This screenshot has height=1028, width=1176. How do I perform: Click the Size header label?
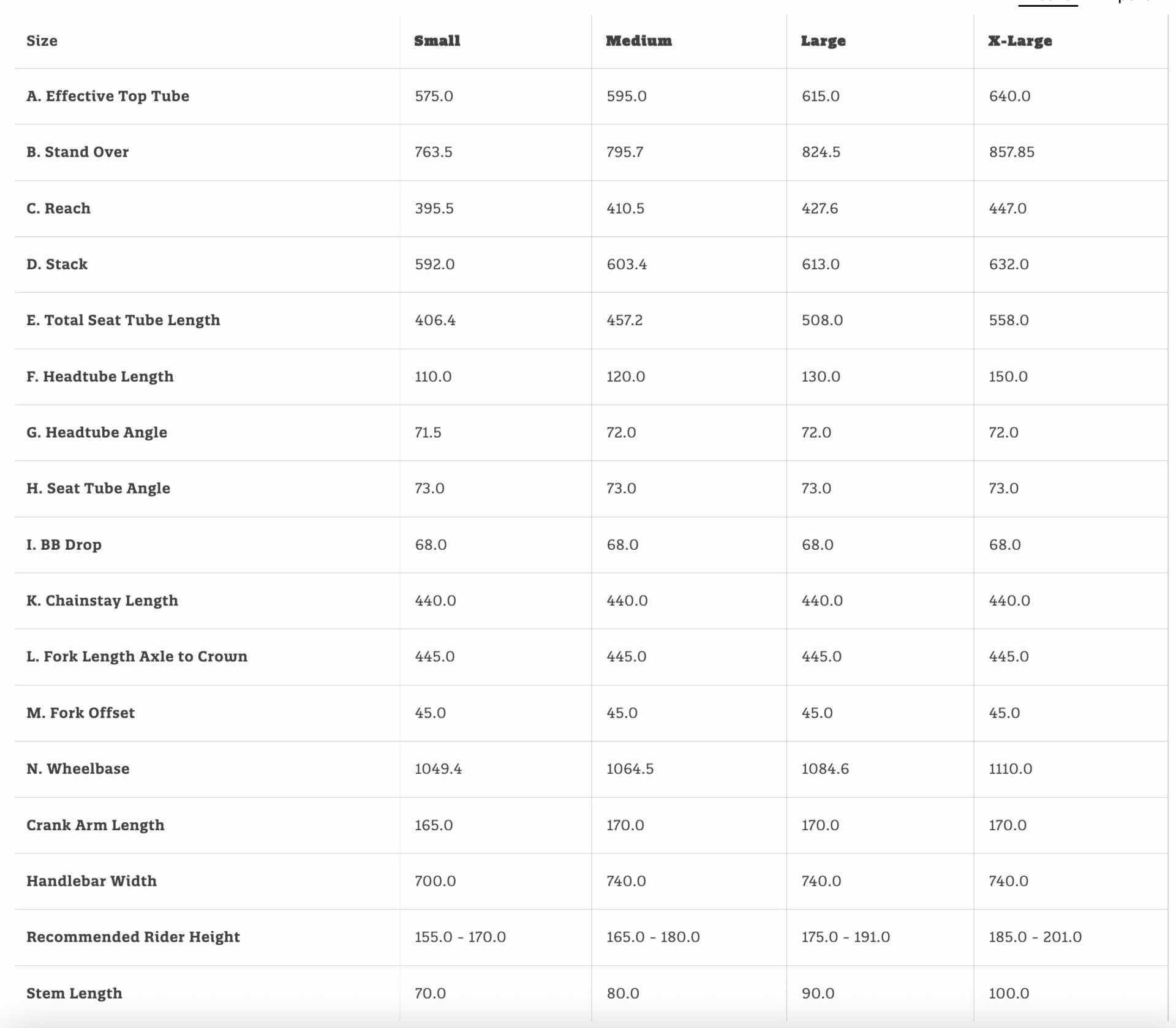pos(42,41)
